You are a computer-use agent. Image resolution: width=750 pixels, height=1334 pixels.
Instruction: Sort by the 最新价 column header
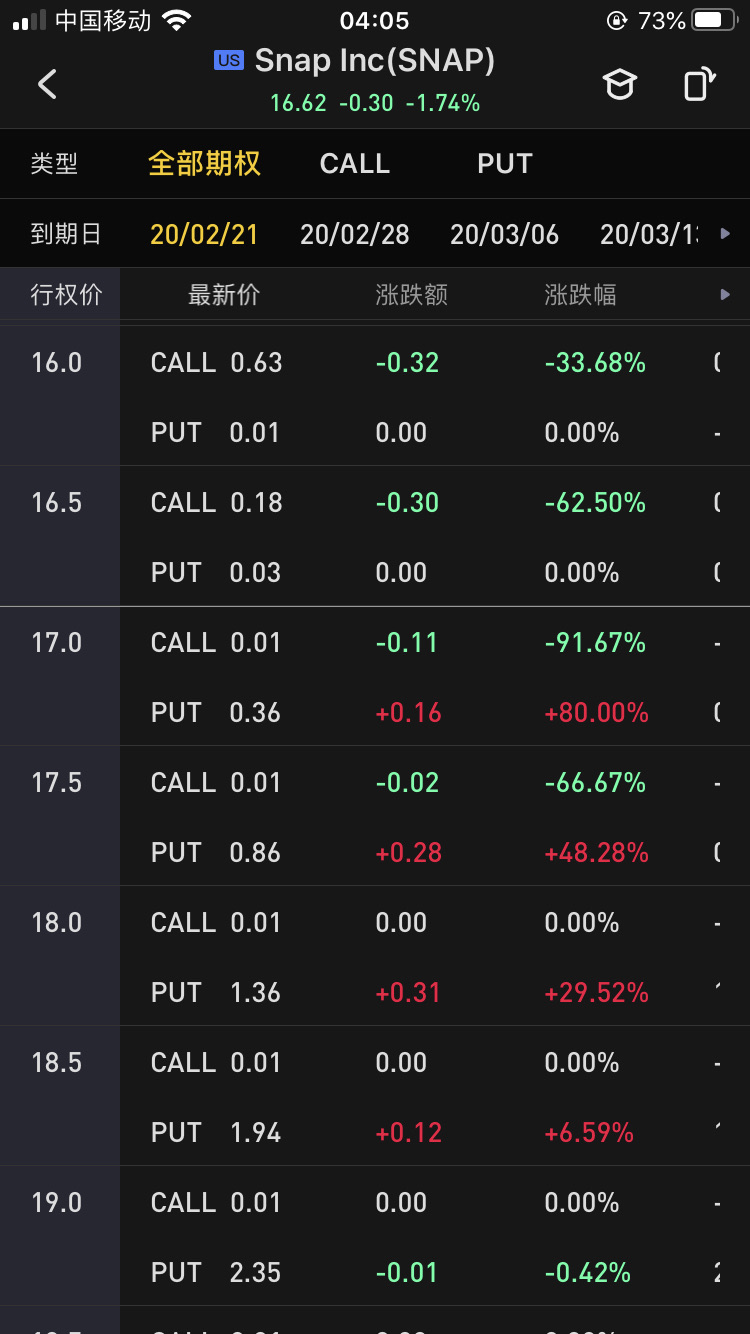pos(224,295)
